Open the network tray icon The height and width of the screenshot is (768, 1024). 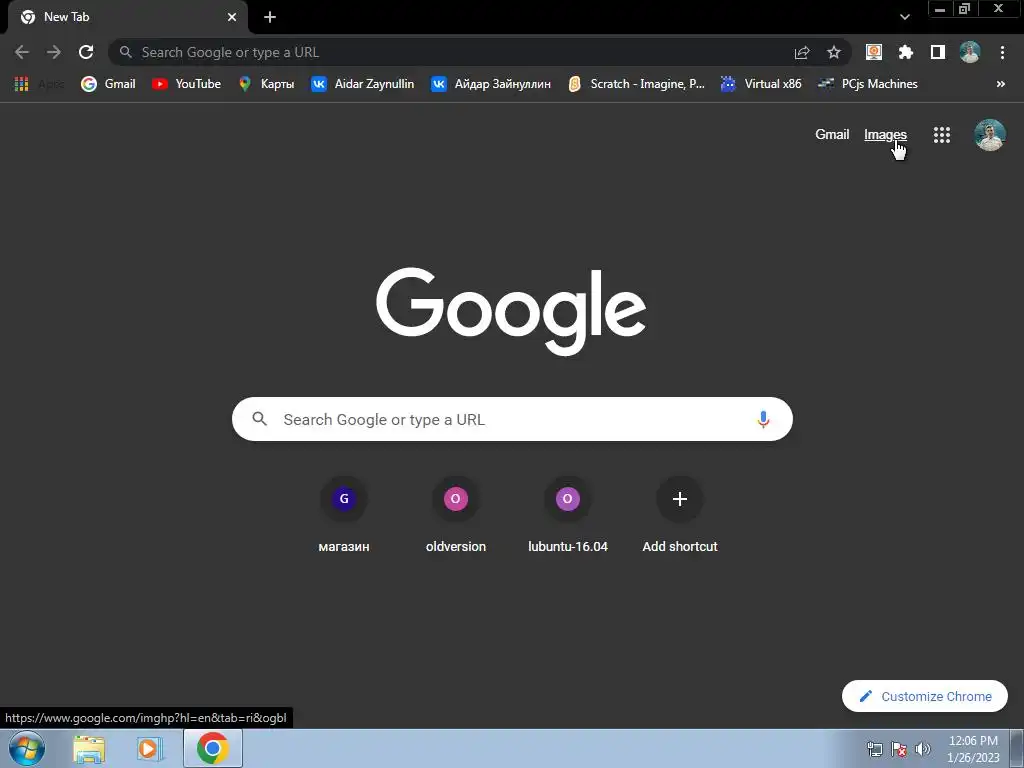(x=874, y=750)
